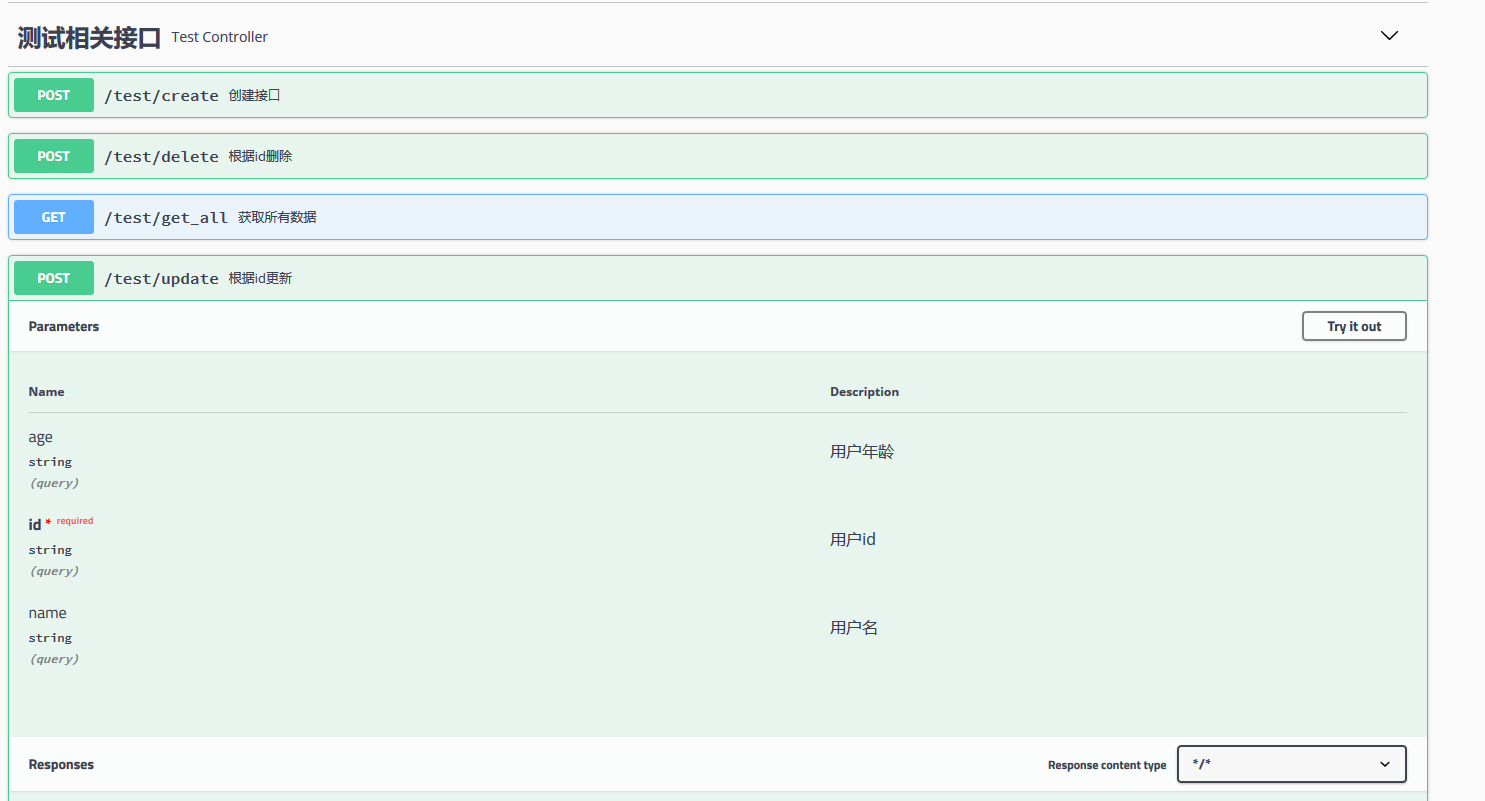
Task: Collapse the /test/update endpoint path
Action: tap(161, 279)
